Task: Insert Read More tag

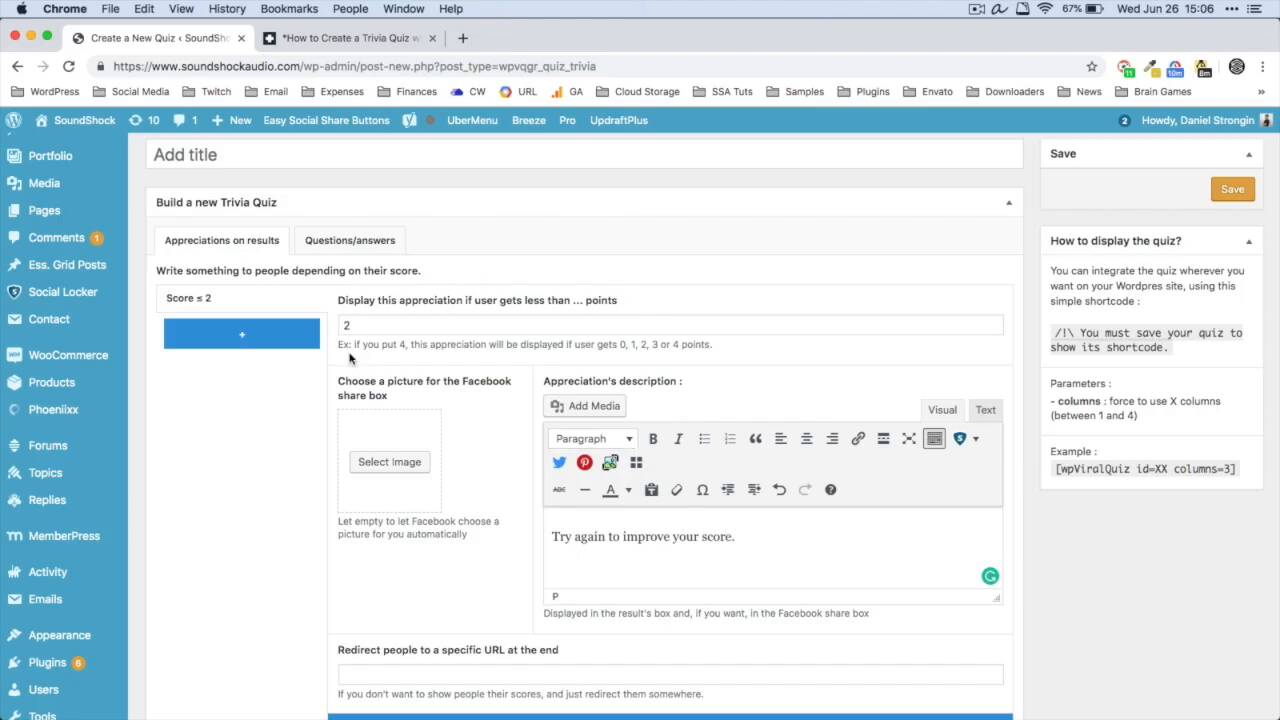Action: pos(883,439)
